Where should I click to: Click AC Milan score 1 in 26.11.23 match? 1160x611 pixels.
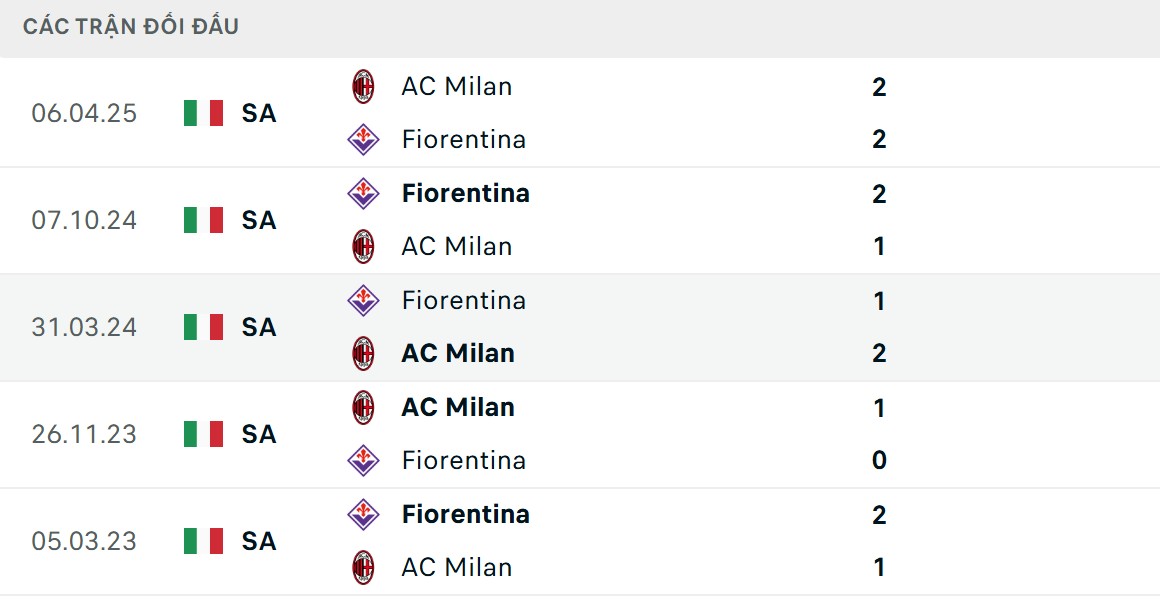tap(879, 408)
